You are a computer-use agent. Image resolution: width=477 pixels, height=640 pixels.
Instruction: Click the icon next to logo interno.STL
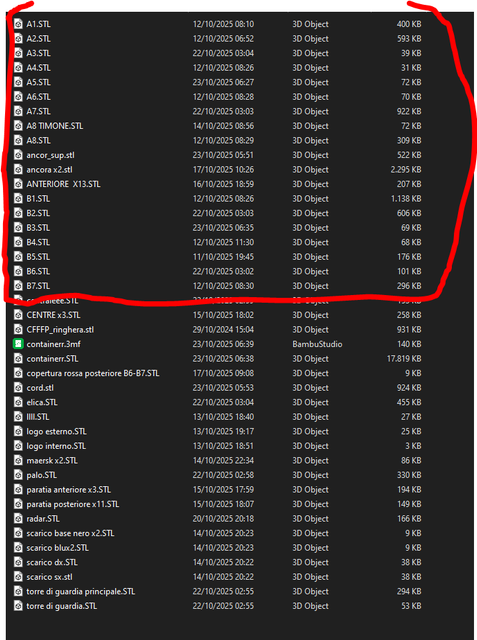18,446
